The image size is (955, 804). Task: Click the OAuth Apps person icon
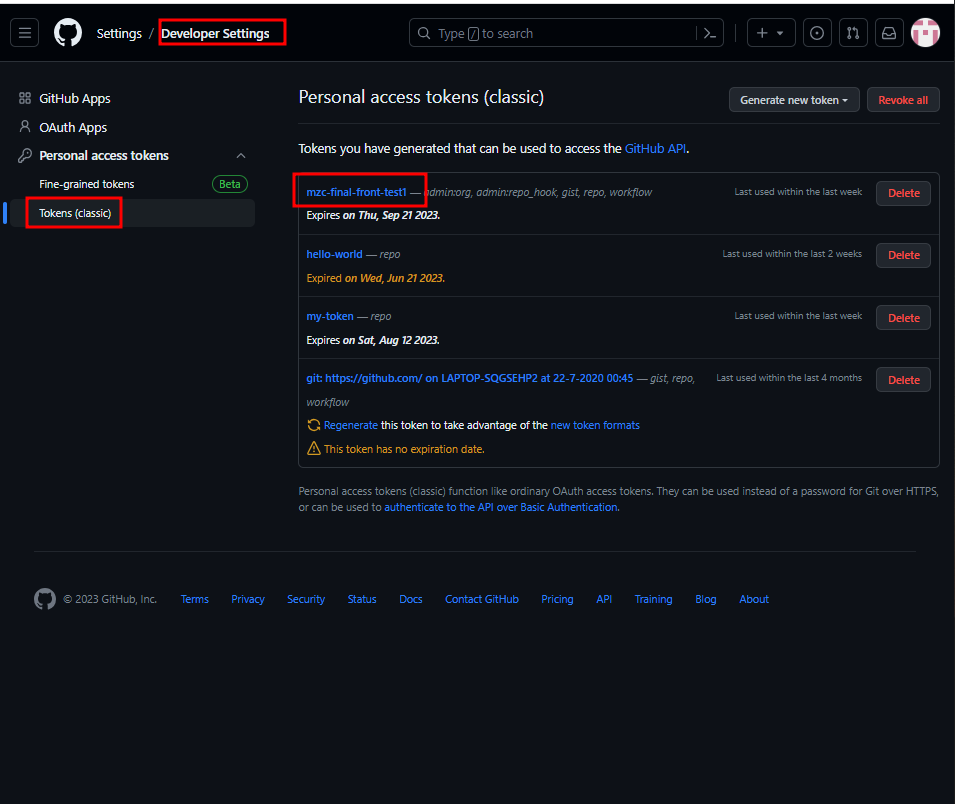25,127
